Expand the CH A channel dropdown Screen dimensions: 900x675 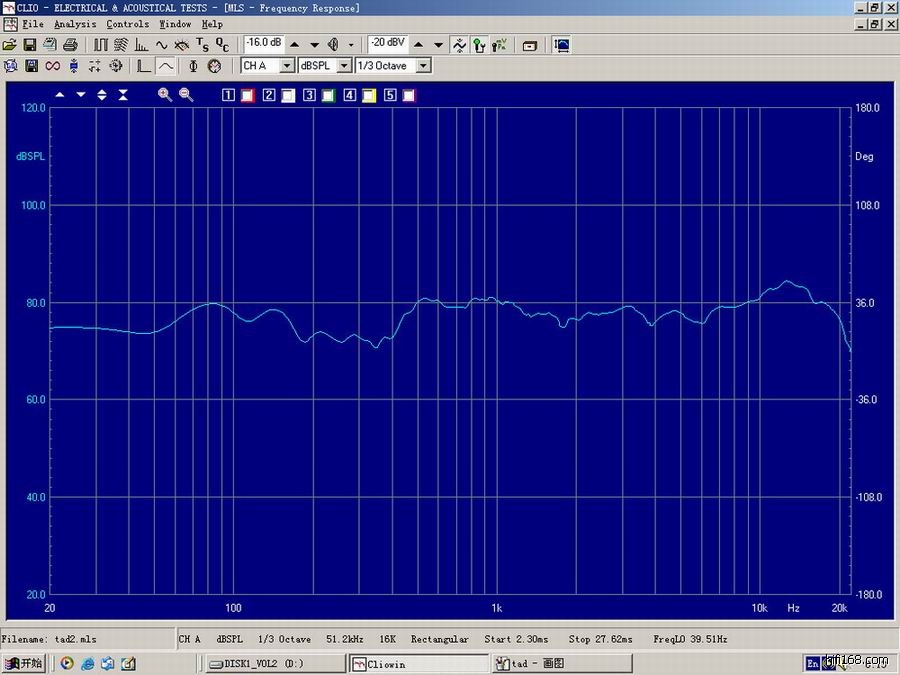coord(287,66)
